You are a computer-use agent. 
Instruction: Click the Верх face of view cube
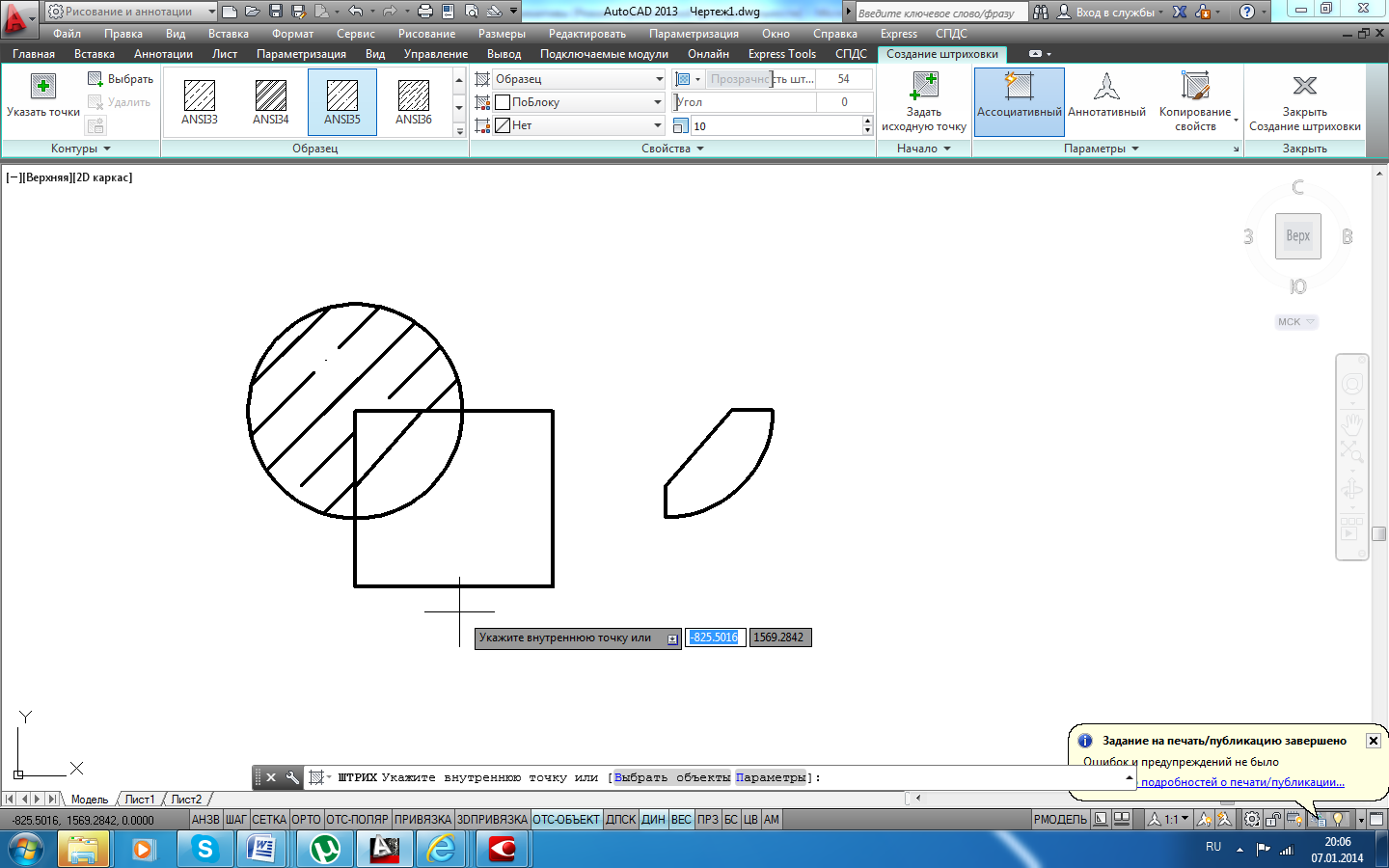1297,236
